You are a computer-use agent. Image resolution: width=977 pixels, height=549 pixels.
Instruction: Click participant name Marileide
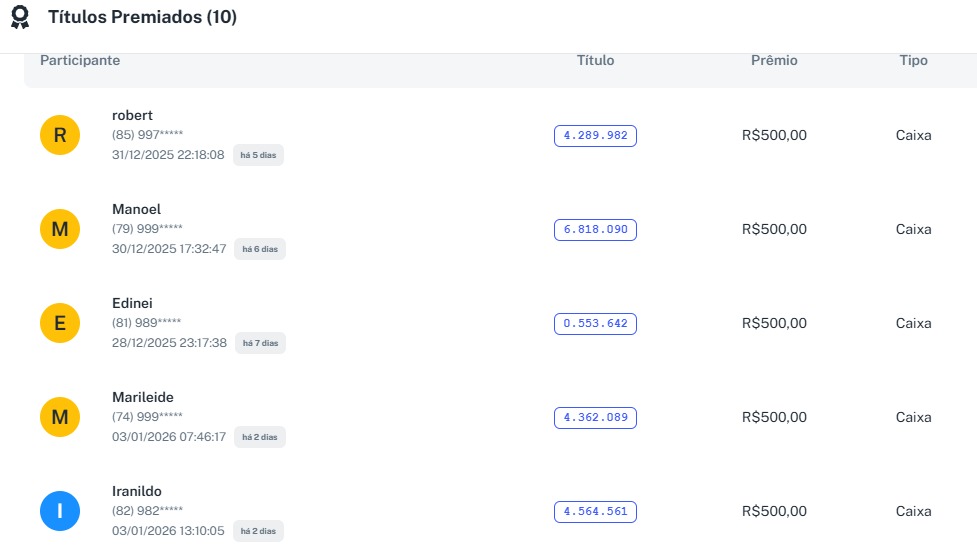click(143, 397)
